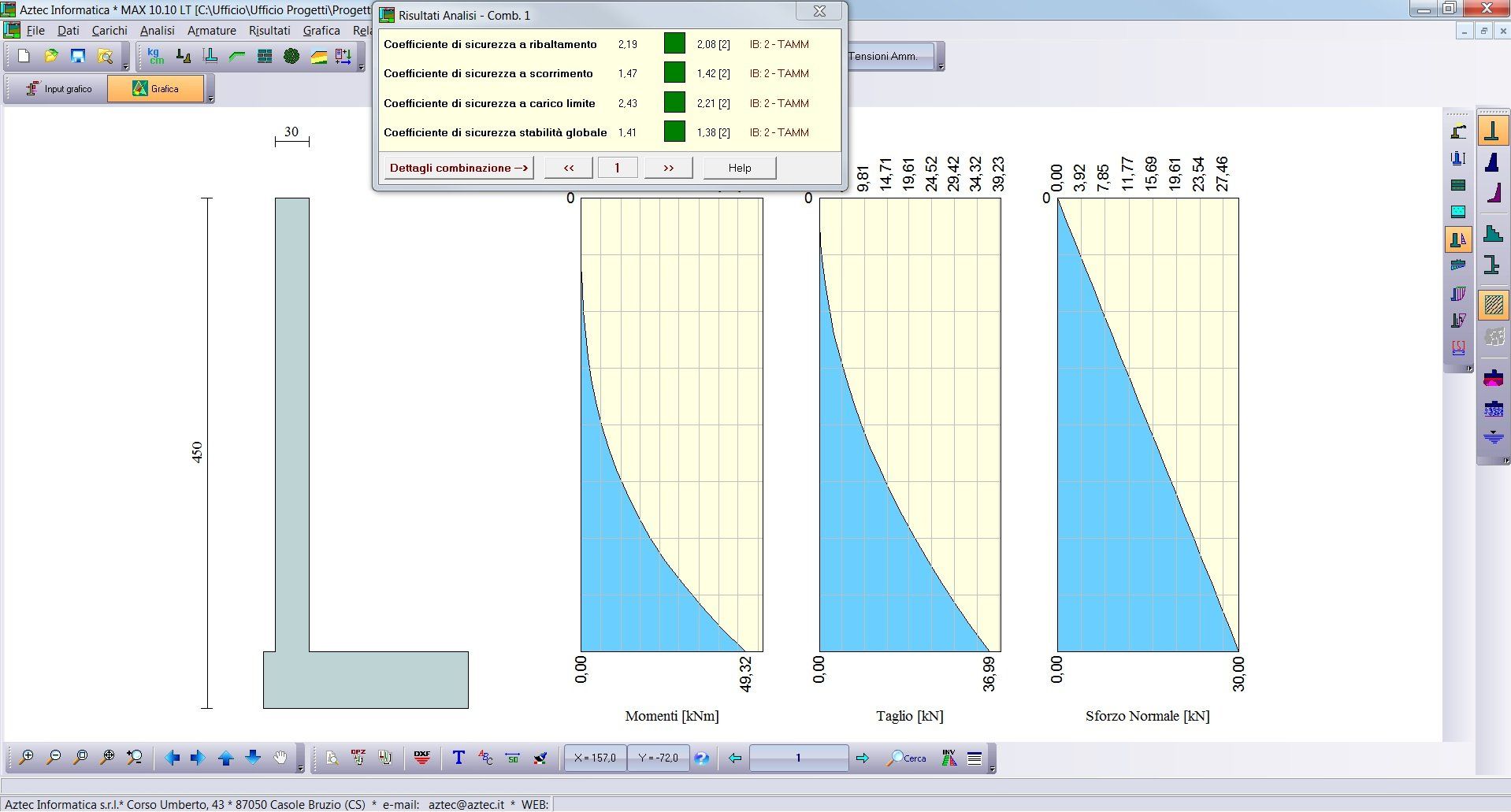Viewport: 1511px width, 812px height.
Task: Toggle the Grafica view button
Action: point(155,89)
